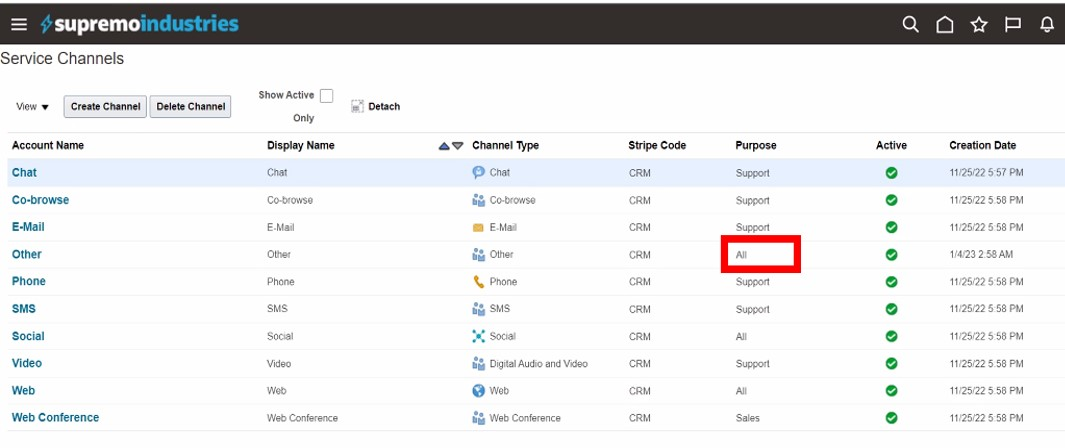The width and height of the screenshot is (1065, 448).
Task: Toggle the Show Active Only checkbox
Action: coord(326,96)
